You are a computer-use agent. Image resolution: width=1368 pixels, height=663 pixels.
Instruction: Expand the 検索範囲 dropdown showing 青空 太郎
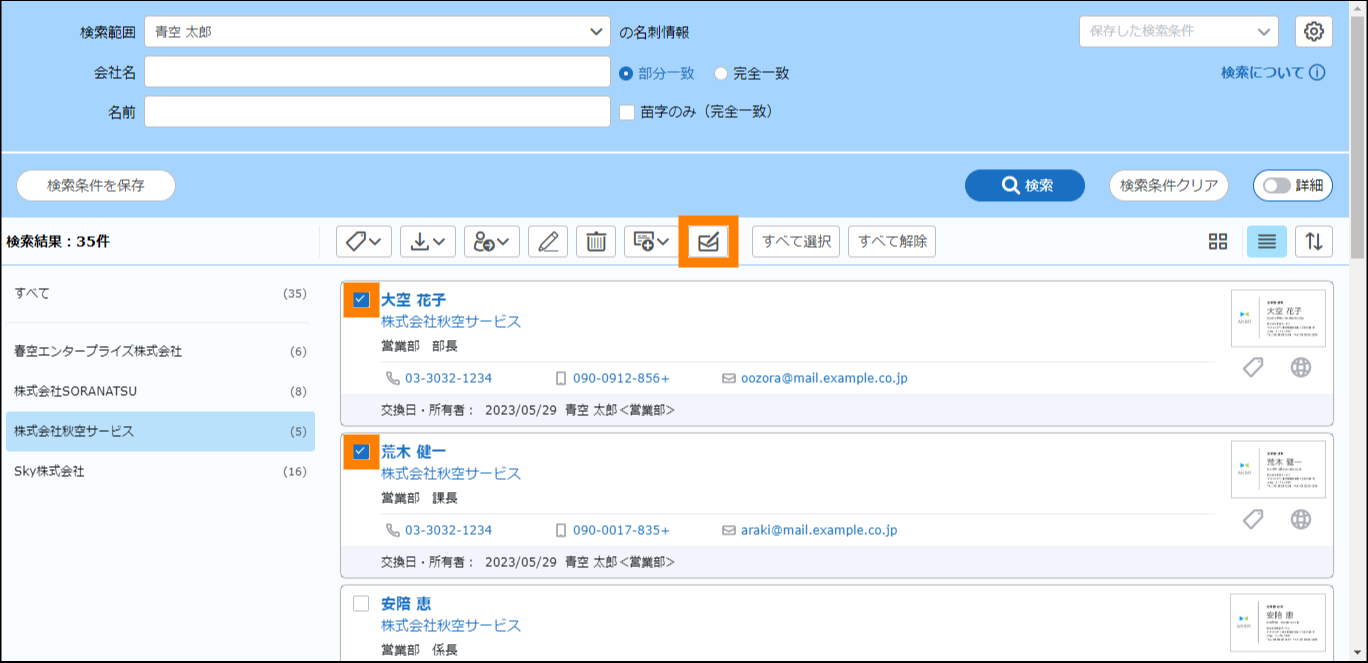pyautogui.click(x=377, y=32)
